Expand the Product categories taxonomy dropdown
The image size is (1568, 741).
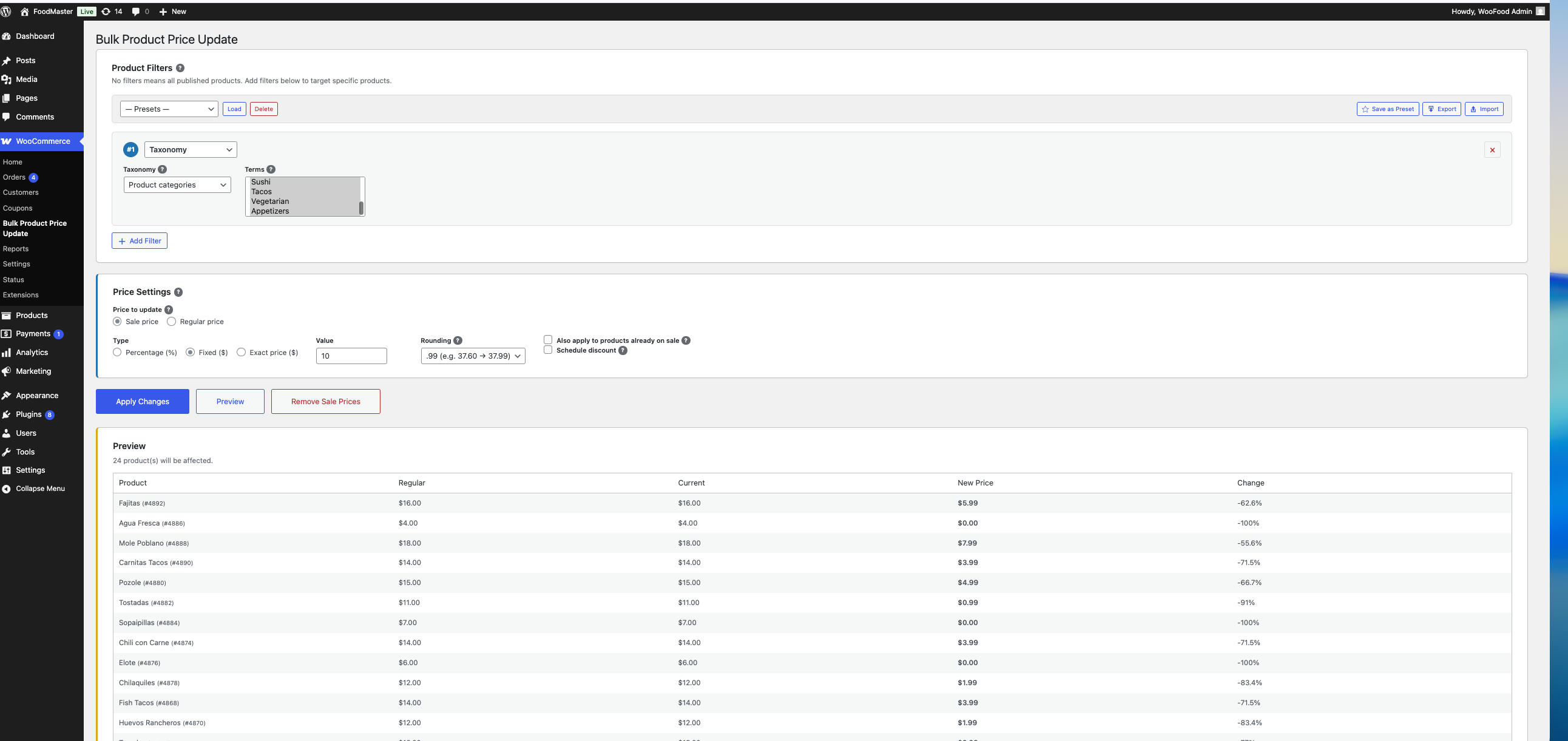coord(177,185)
